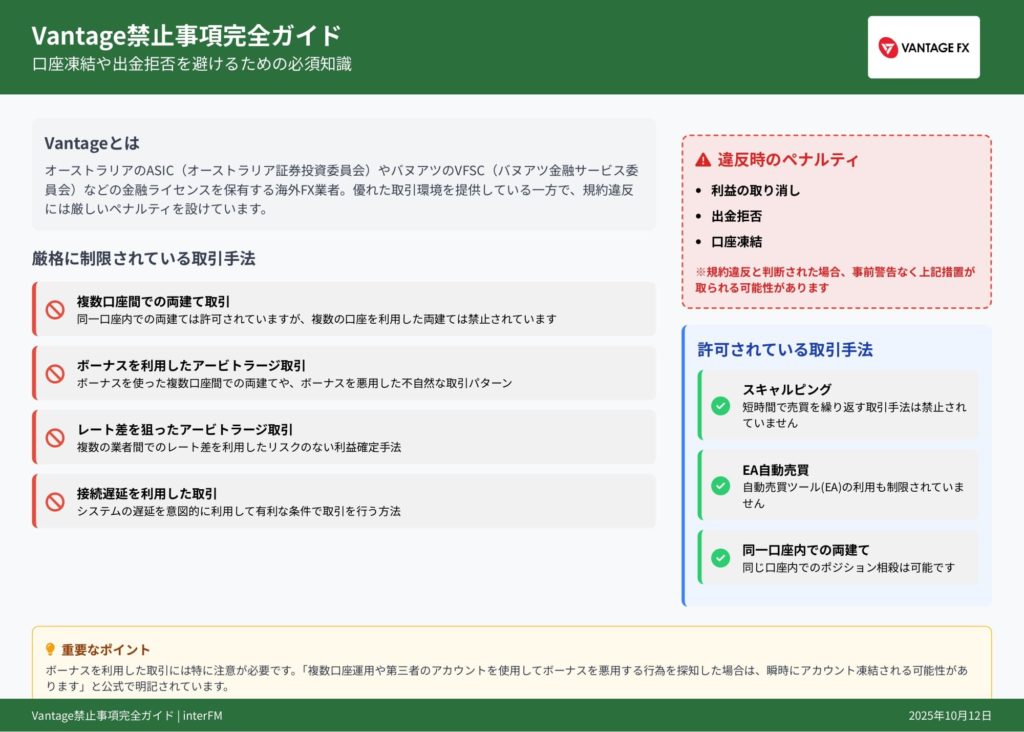1024x732 pixels.
Task: Click the date 2025年10月12日 in footer
Action: pos(949,716)
